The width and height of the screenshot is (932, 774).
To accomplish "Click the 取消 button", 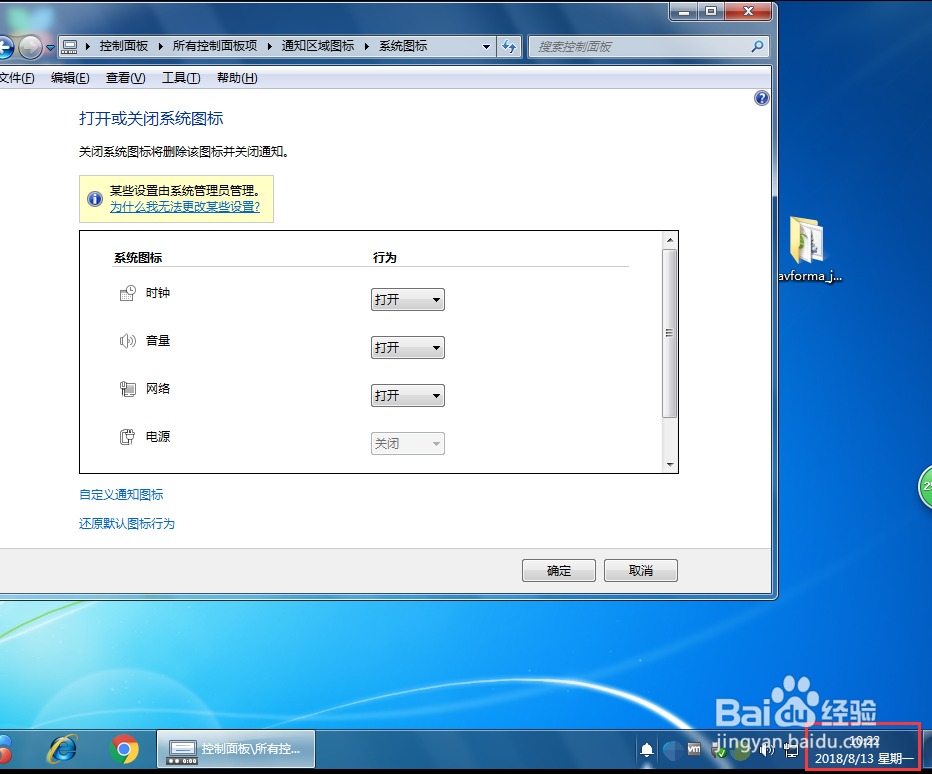I will pyautogui.click(x=641, y=571).
